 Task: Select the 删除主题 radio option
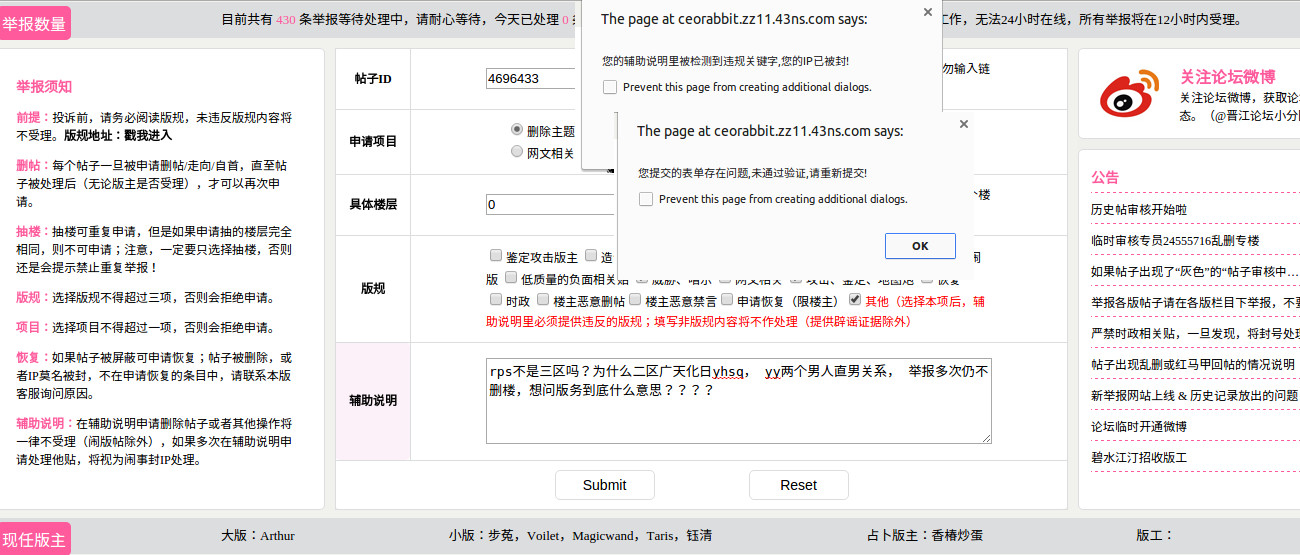tap(517, 130)
